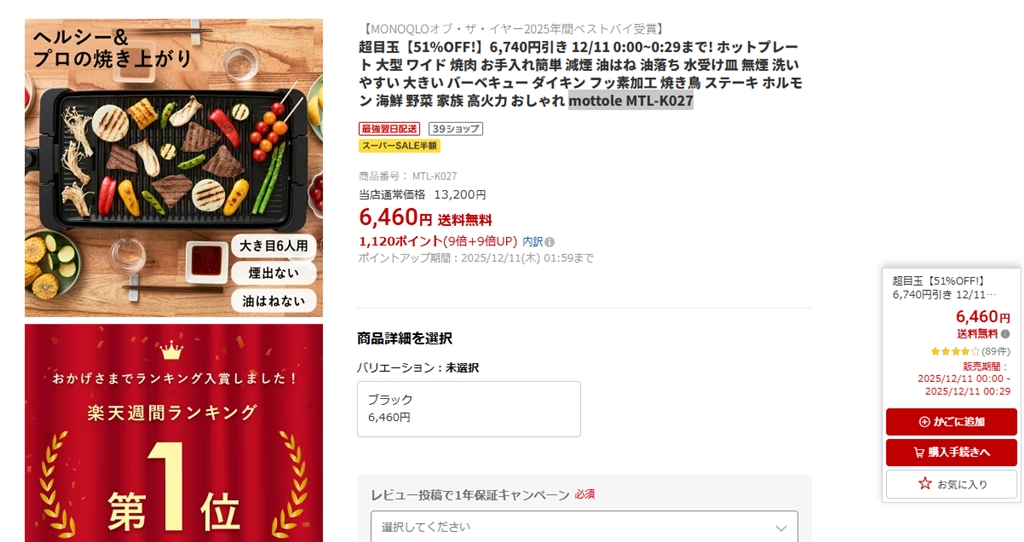Image resolution: width=1024 pixels, height=542 pixels.
Task: Click the 39ショップ badge
Action: [x=456, y=129]
